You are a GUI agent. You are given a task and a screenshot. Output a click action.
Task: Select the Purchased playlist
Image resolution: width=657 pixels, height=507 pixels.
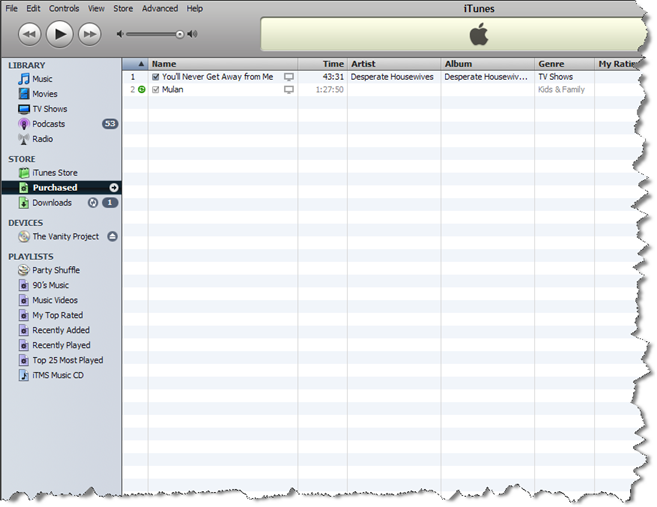61,188
